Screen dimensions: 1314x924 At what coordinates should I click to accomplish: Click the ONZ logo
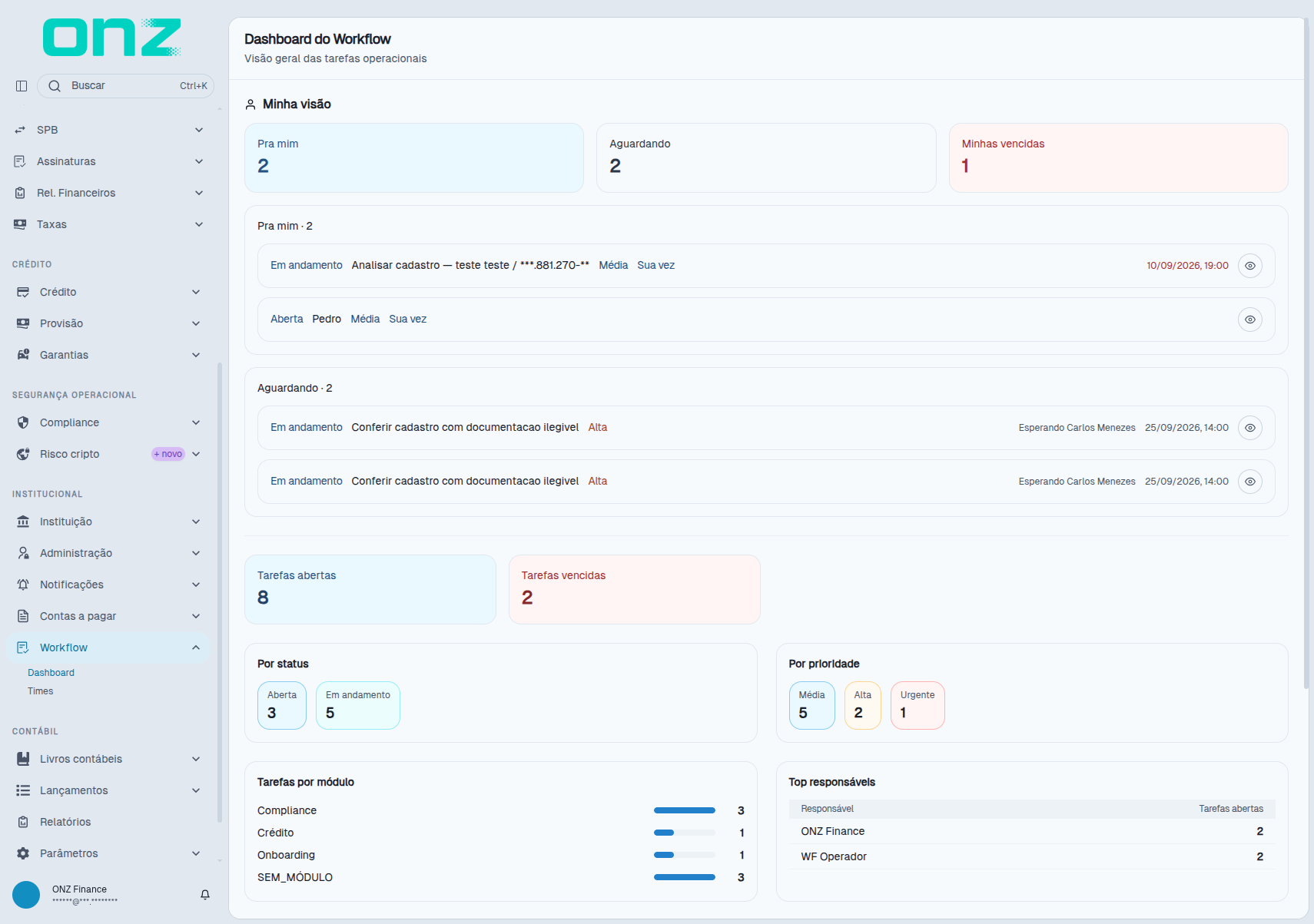pos(112,37)
